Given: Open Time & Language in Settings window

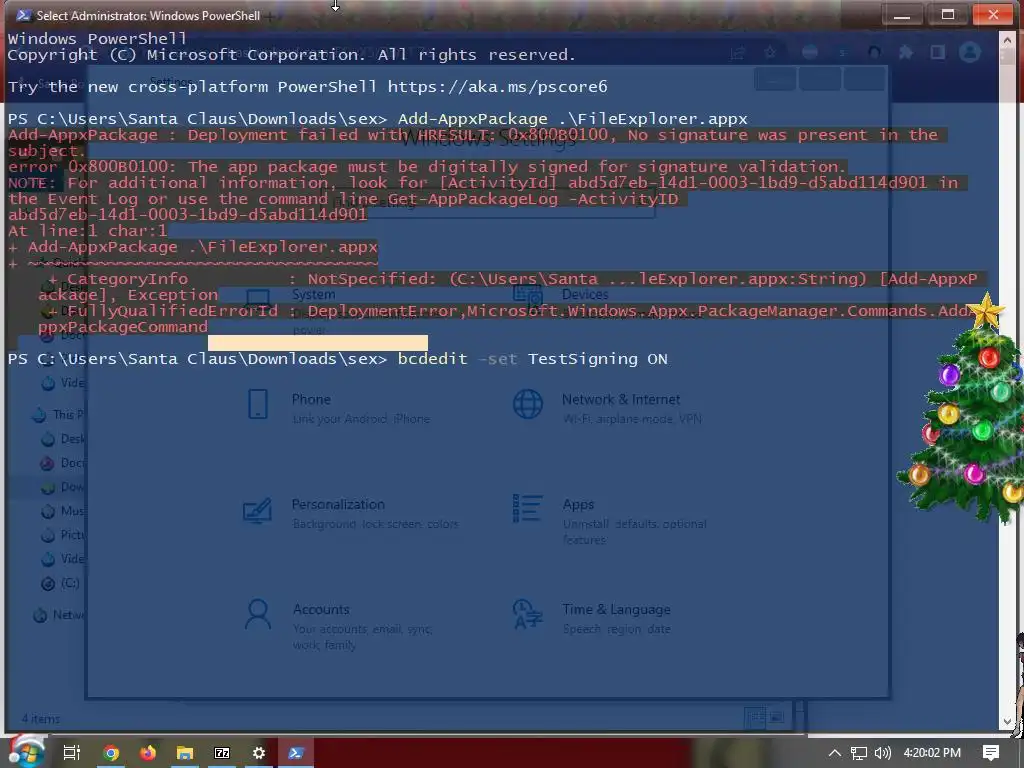Looking at the screenshot, I should 592,617.
